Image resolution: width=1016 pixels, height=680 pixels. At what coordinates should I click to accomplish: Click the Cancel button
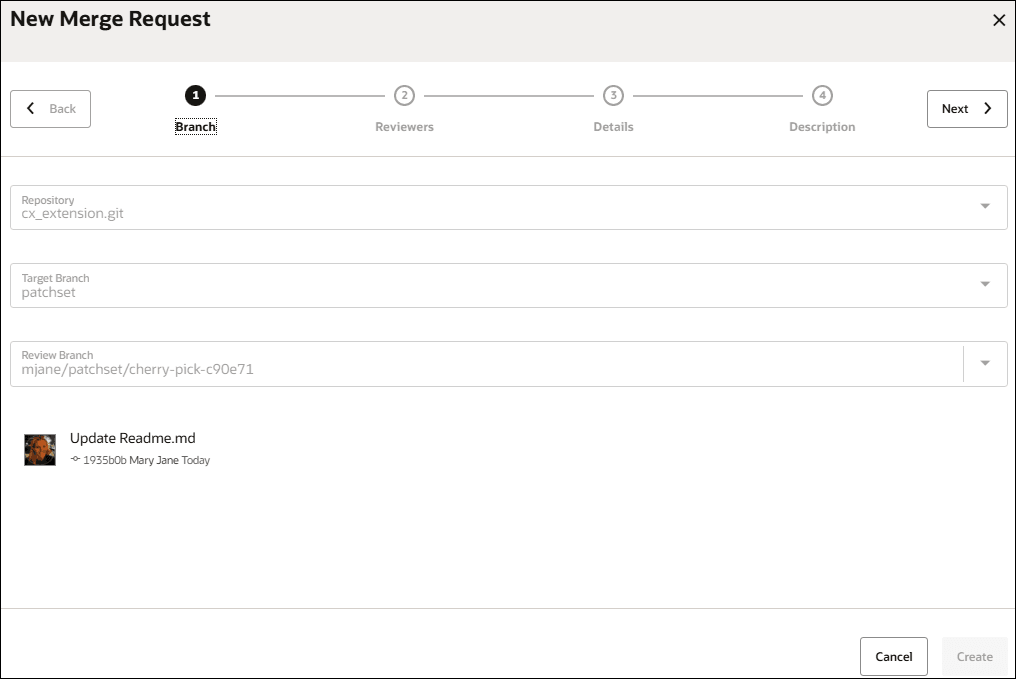tap(894, 657)
